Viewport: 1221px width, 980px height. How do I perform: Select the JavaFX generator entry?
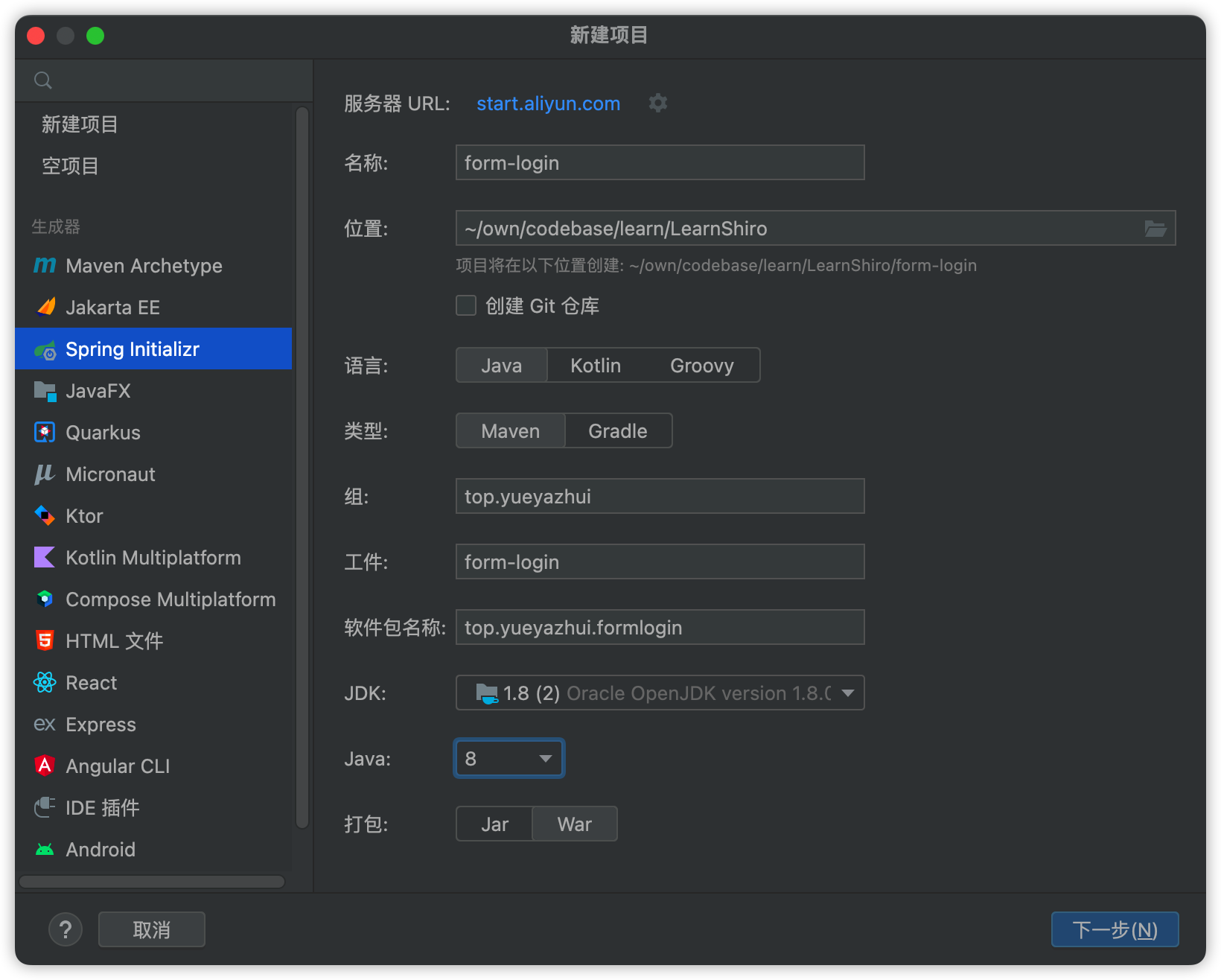click(153, 391)
